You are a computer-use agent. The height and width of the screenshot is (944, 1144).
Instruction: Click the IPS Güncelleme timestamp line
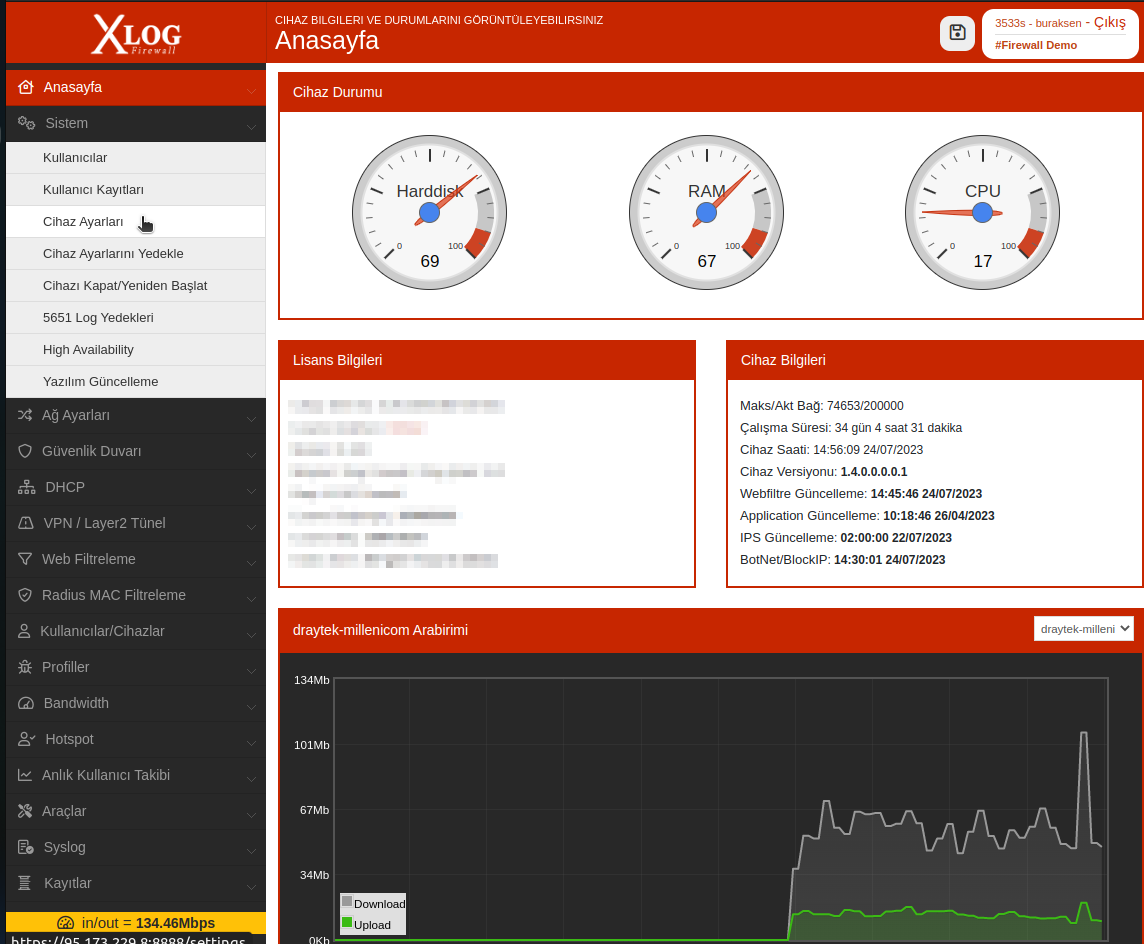[846, 538]
